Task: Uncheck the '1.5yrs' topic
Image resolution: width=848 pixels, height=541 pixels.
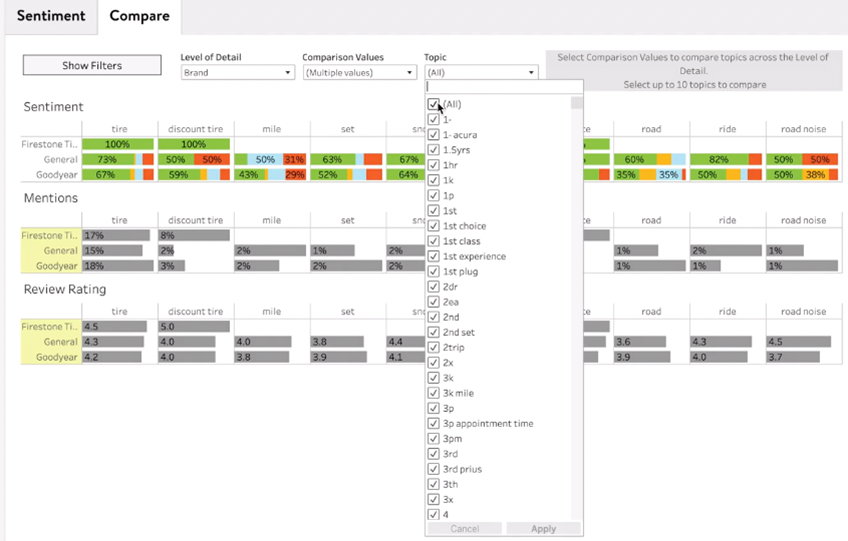Action: tap(433, 149)
